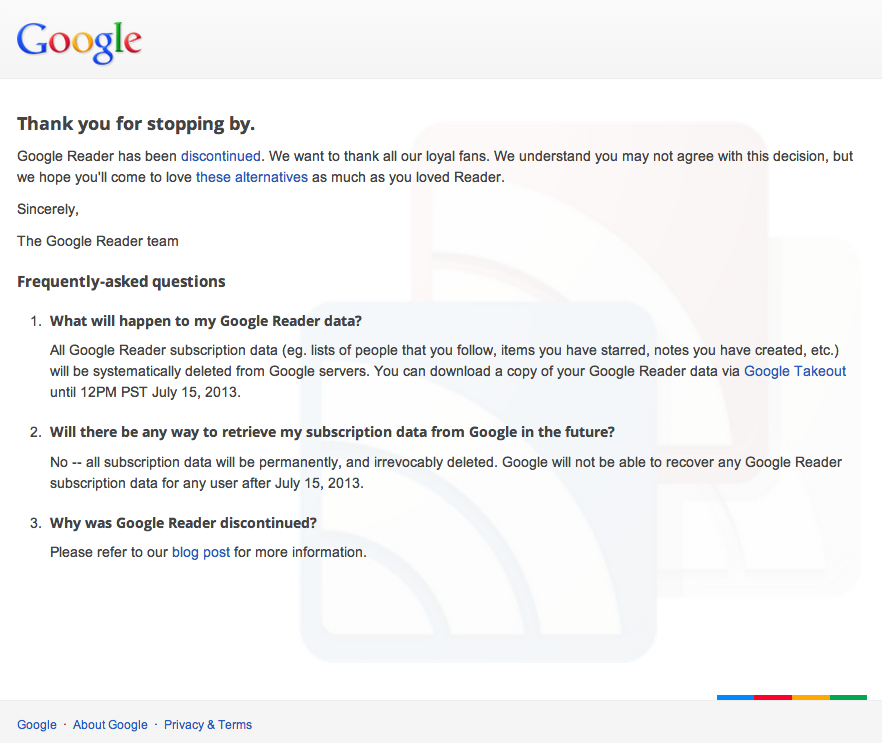Open the Google Takeout link
Screen dimensions: 882x743
795,371
